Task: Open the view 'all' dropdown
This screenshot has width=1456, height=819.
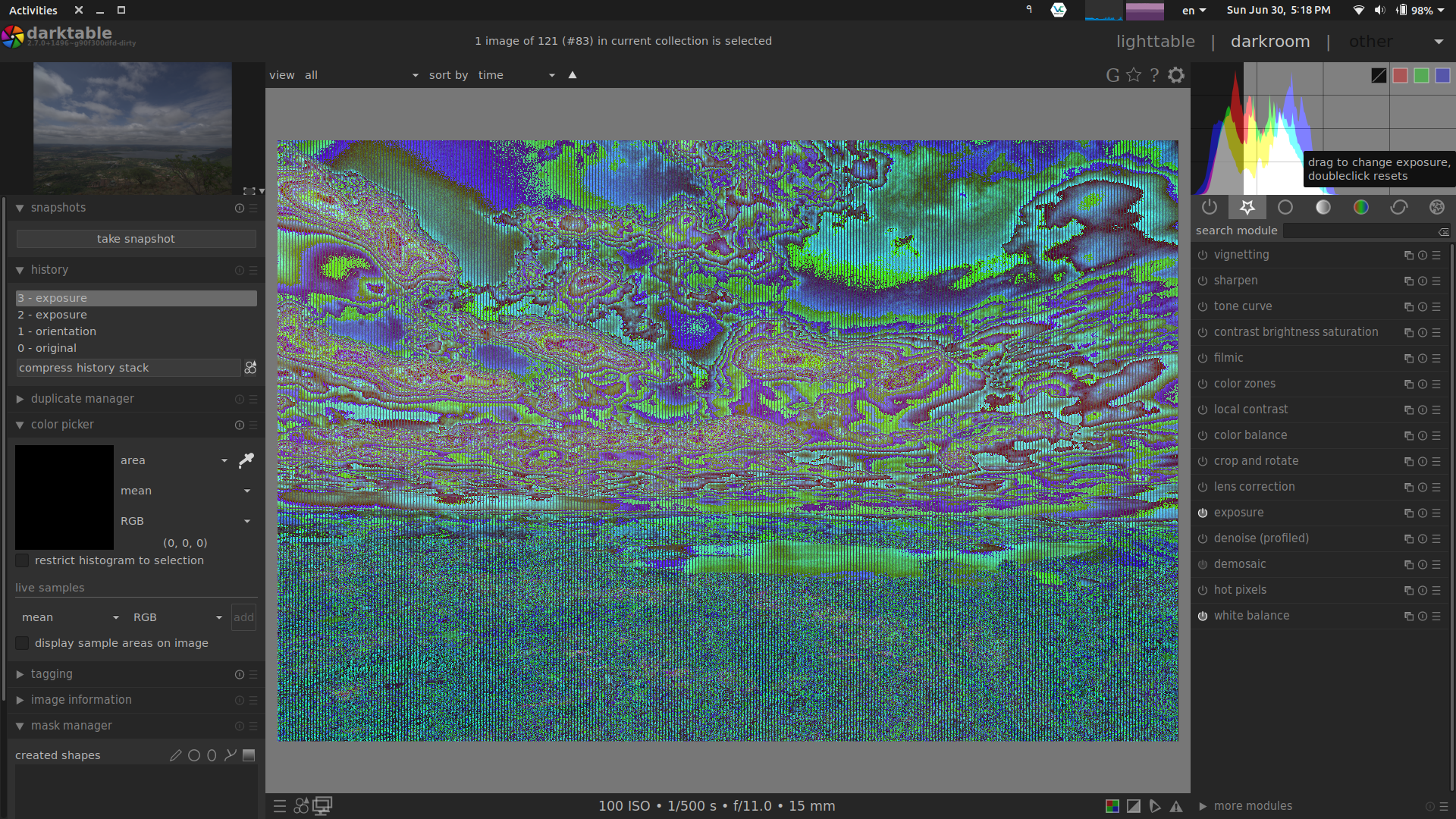Action: pyautogui.click(x=362, y=75)
